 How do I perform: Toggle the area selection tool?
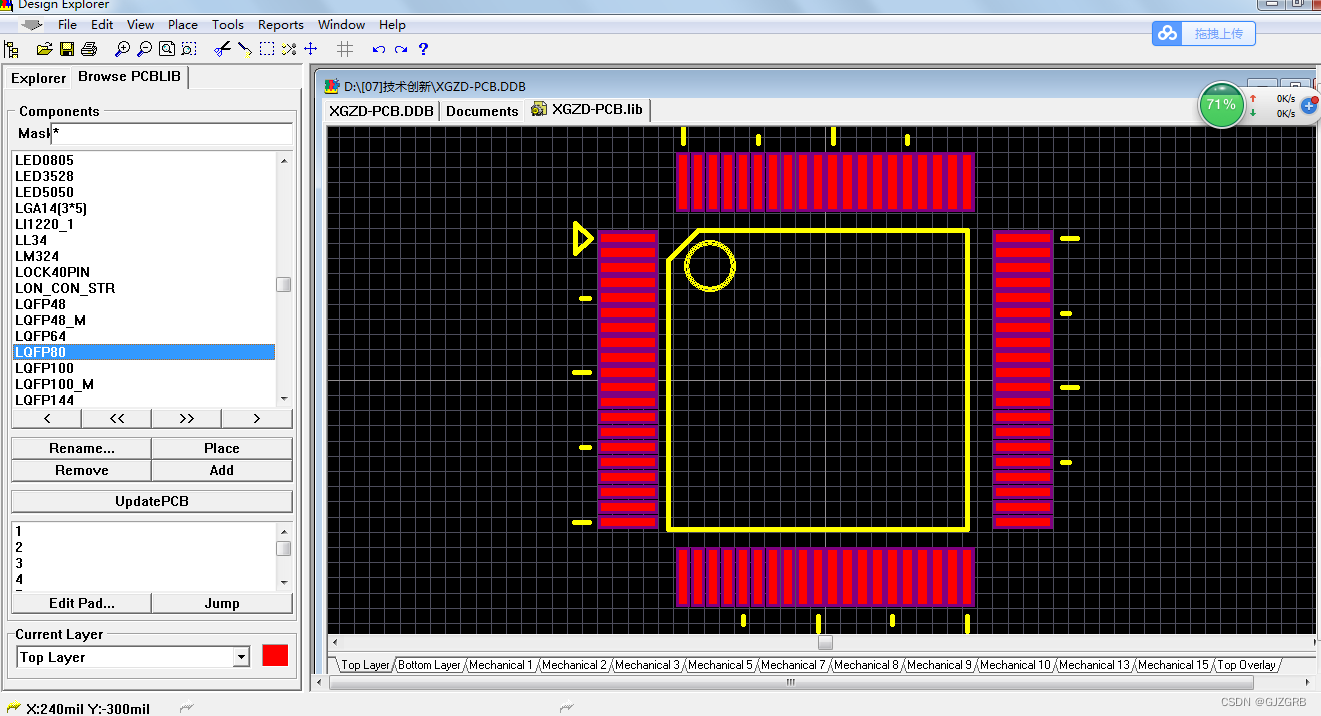pyautogui.click(x=265, y=48)
